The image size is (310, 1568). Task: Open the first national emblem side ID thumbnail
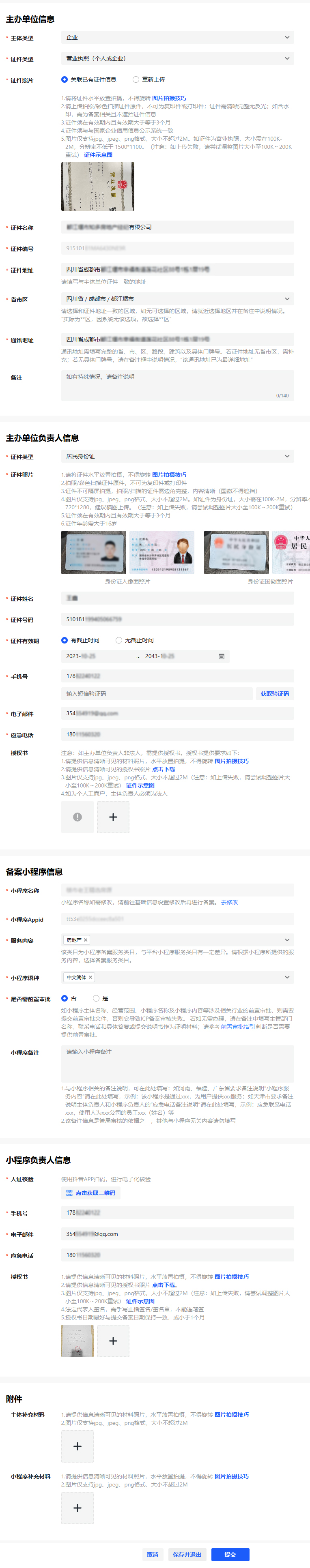click(236, 552)
